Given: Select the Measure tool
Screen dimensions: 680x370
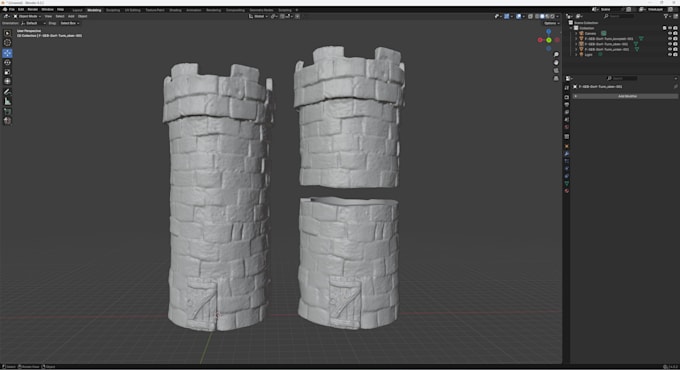Looking at the screenshot, I should [x=7, y=101].
